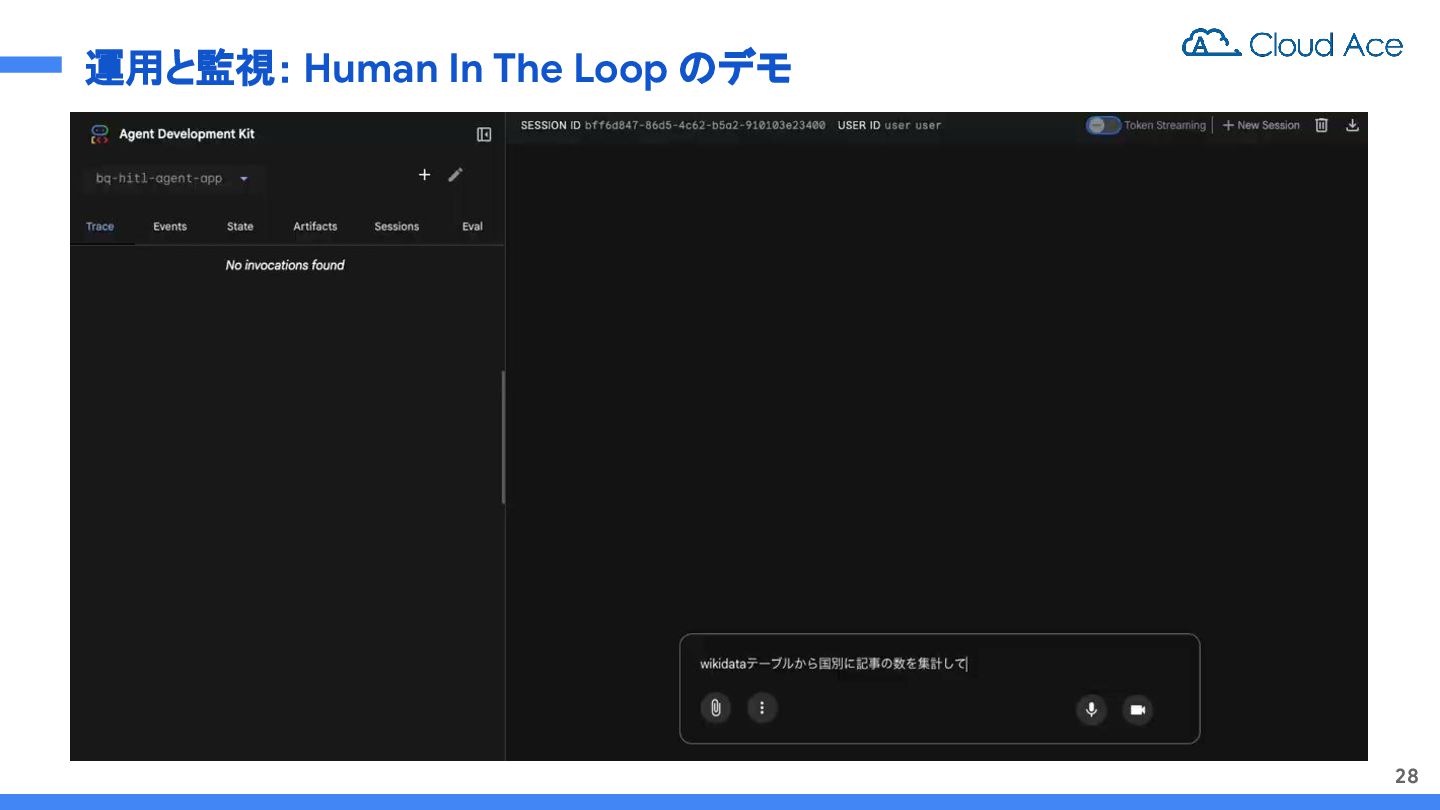Click the side panel vertical scrollbar
The image size is (1440, 810).
point(503,437)
